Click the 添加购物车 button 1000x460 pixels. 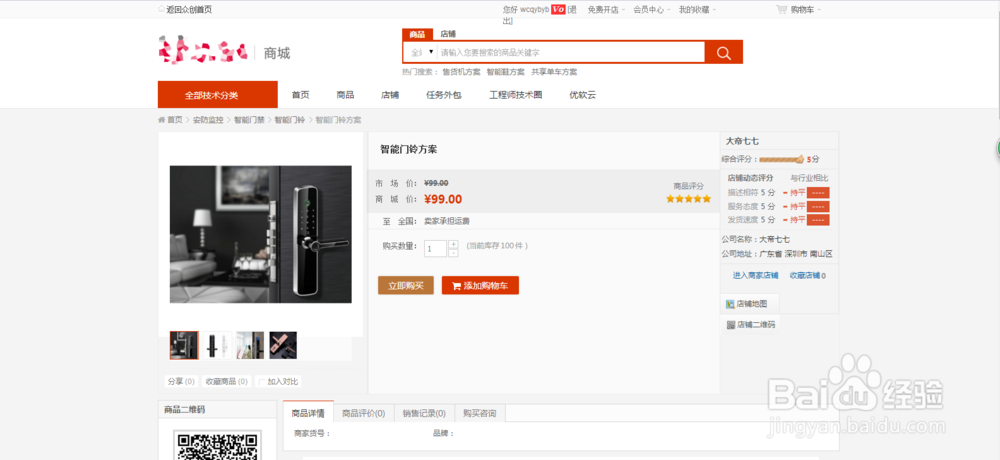[480, 285]
